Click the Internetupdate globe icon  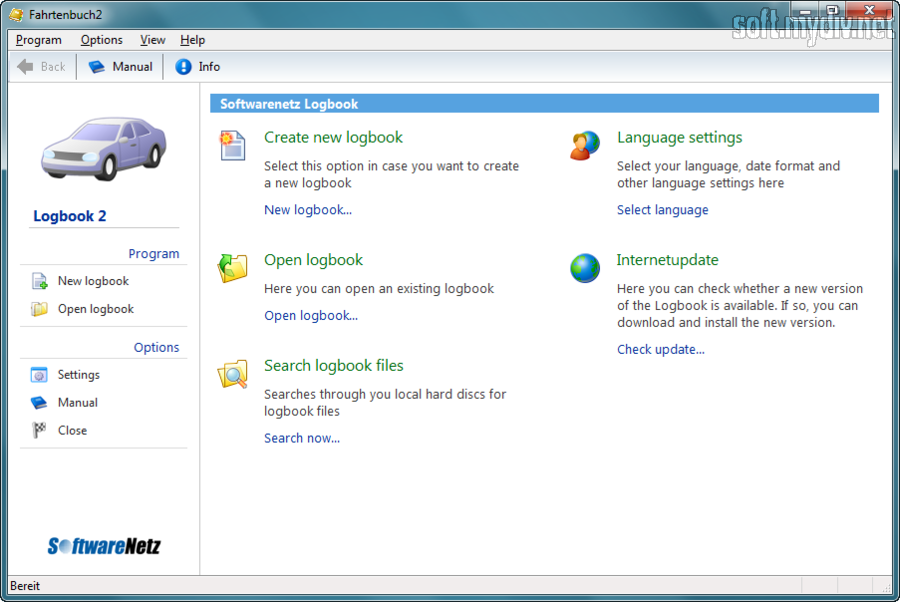point(585,268)
